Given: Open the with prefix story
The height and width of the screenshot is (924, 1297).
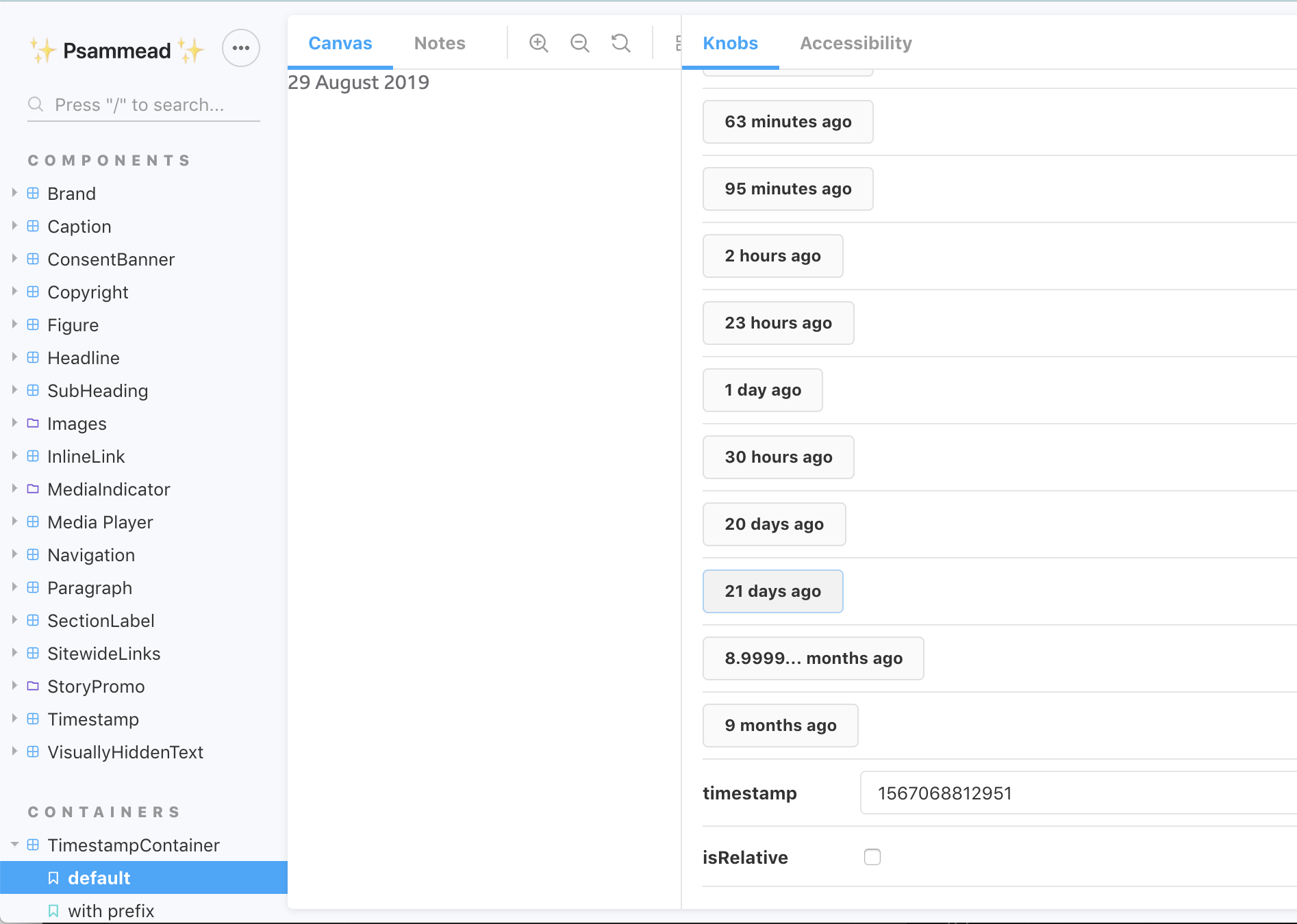Looking at the screenshot, I should pyautogui.click(x=111, y=911).
